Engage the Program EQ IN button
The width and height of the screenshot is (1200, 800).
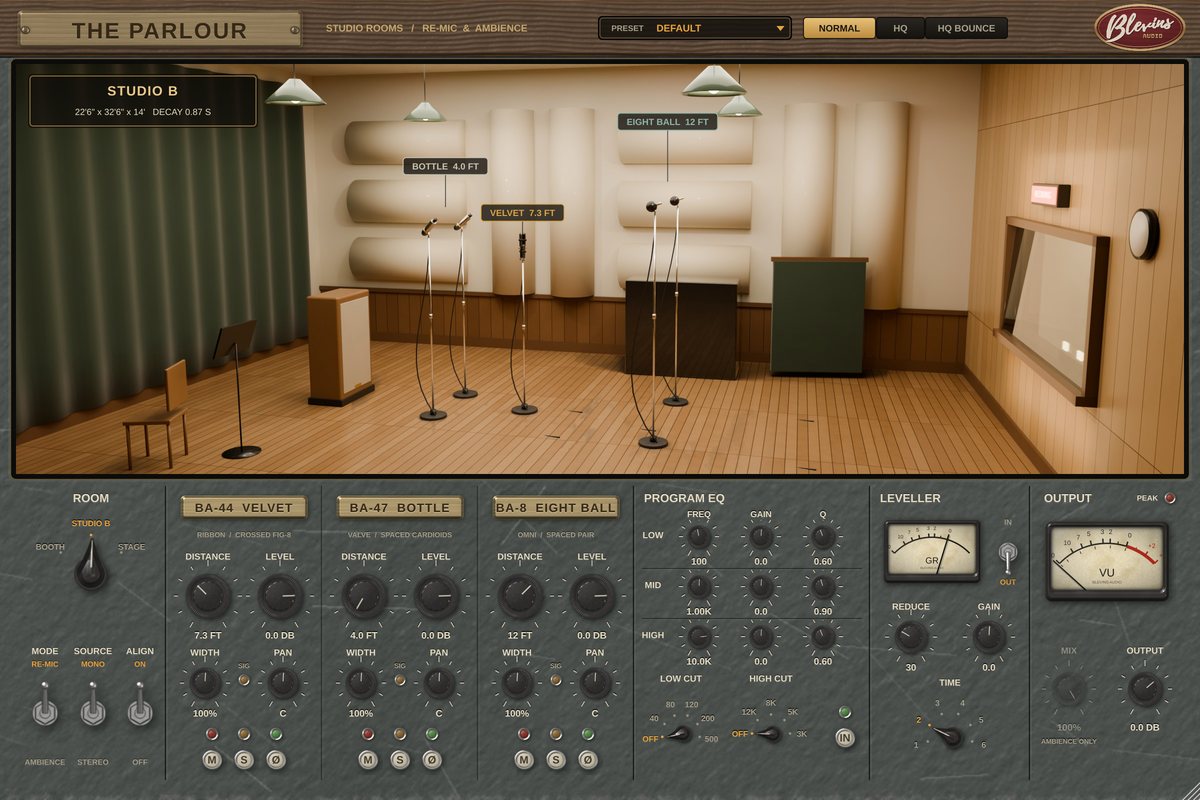(x=845, y=739)
